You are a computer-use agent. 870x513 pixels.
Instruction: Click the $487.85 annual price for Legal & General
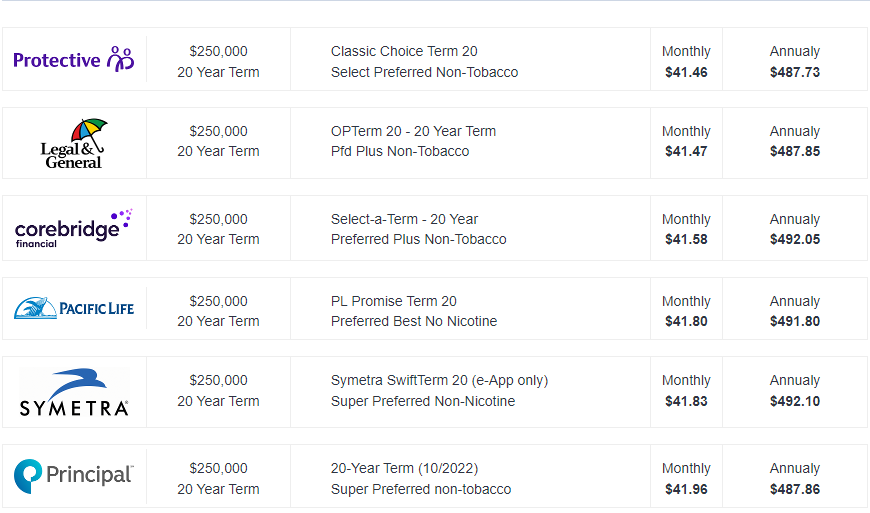coord(795,152)
